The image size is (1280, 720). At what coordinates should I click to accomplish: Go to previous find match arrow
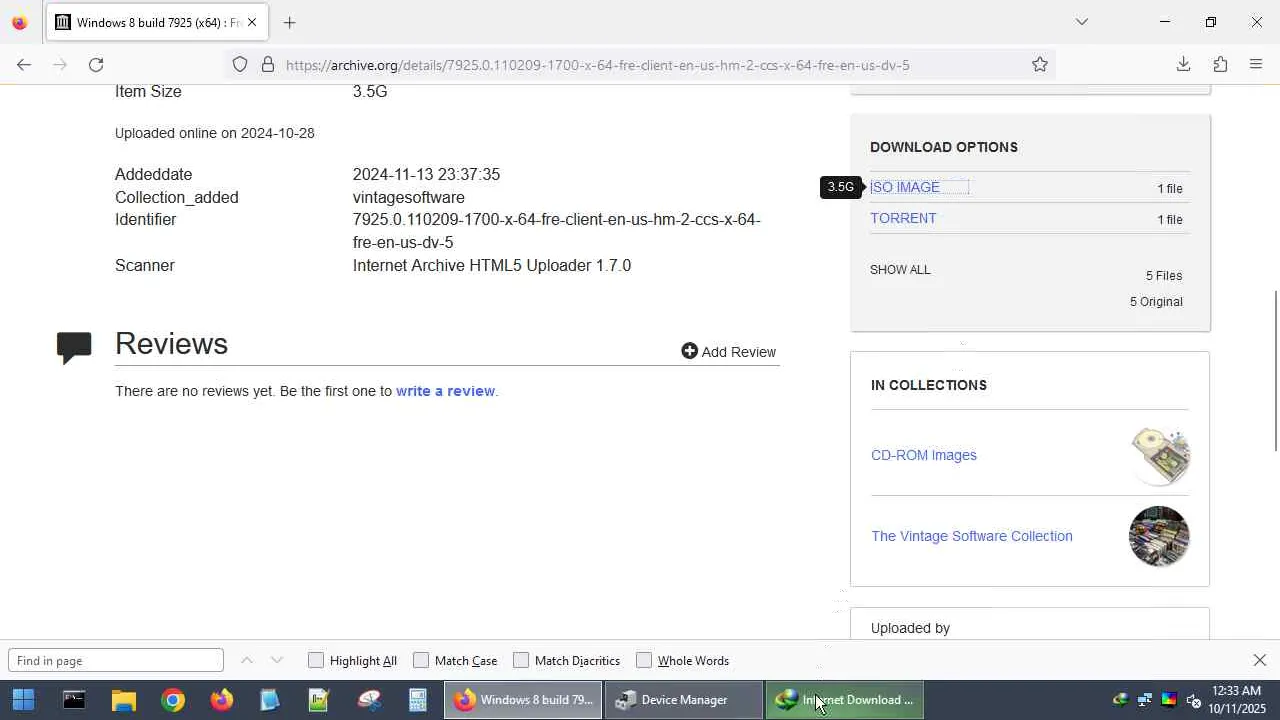(247, 660)
